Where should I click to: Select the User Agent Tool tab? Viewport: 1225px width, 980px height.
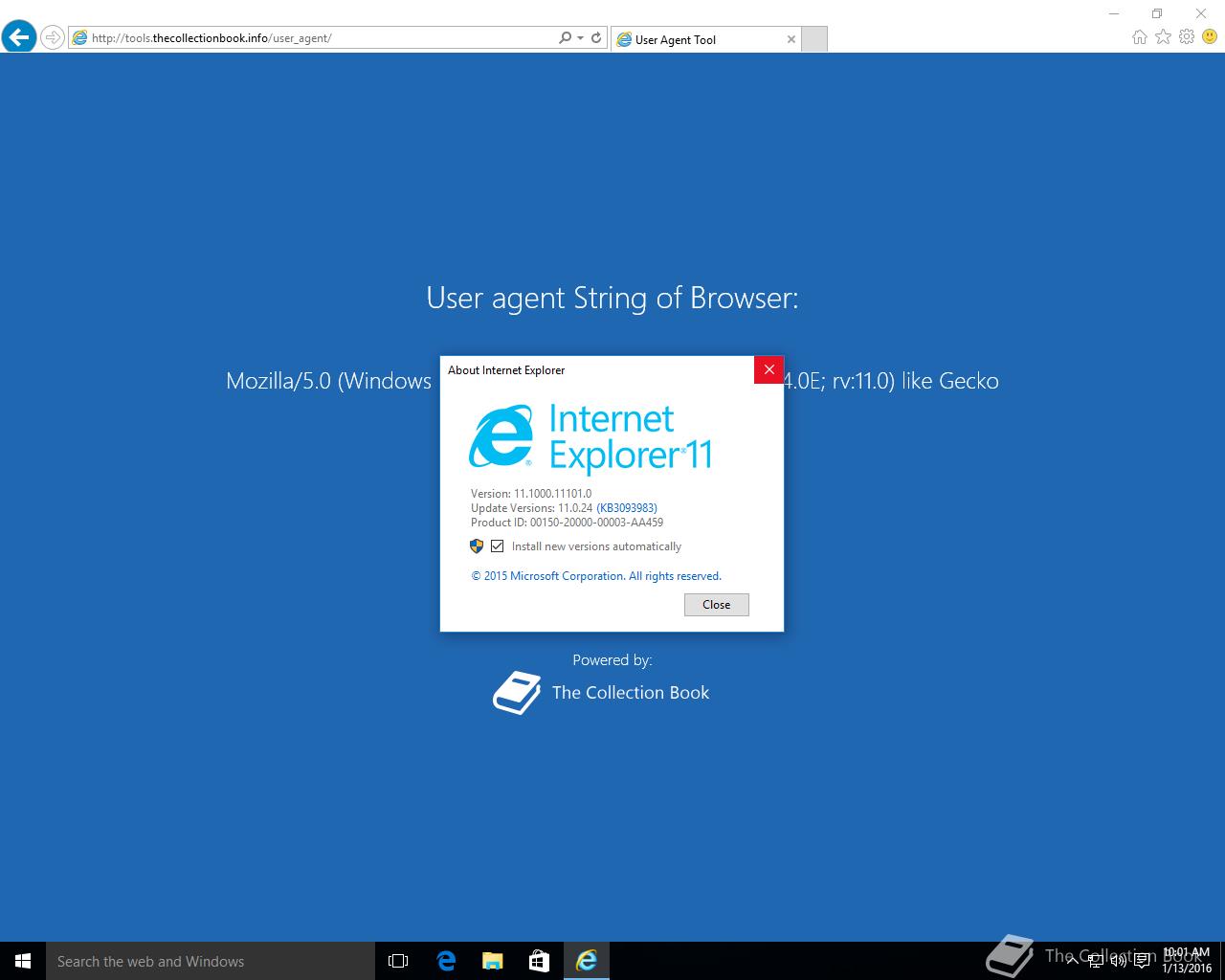[705, 39]
